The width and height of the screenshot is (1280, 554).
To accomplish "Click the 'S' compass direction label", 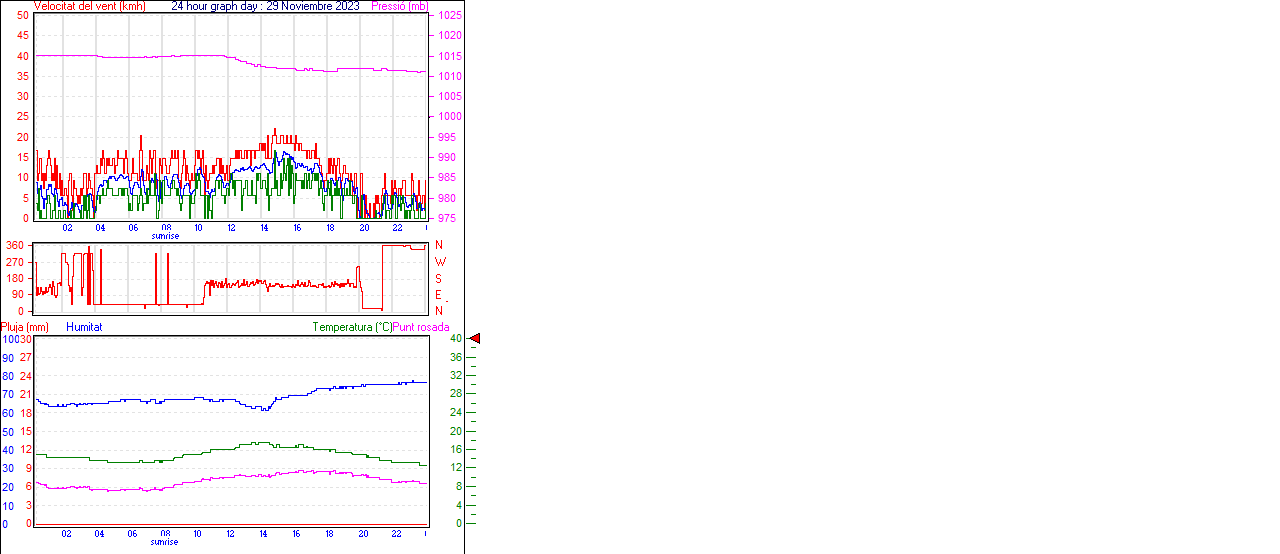I will click(x=438, y=278).
